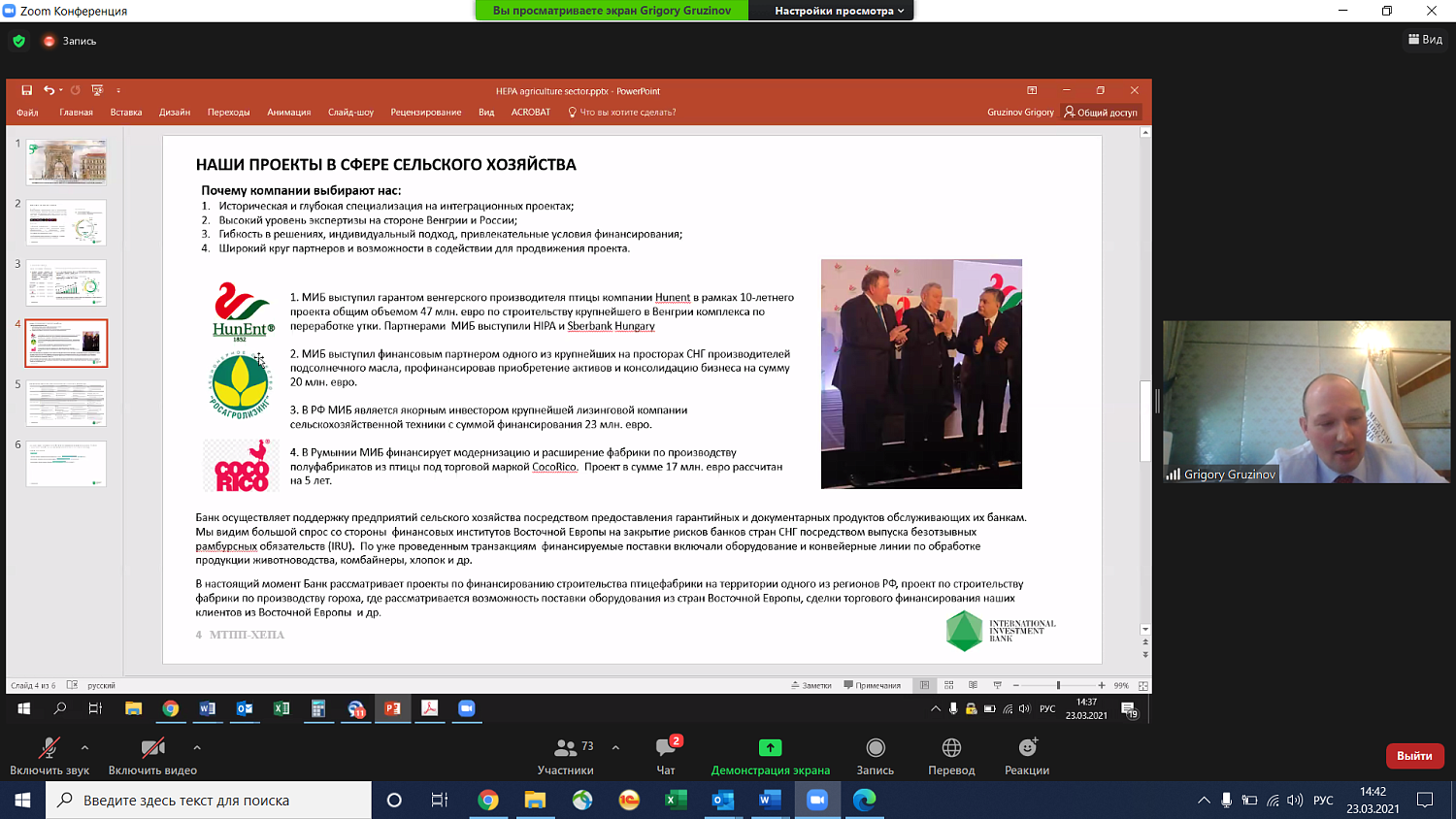Click the Zoom Participants icon

565,748
